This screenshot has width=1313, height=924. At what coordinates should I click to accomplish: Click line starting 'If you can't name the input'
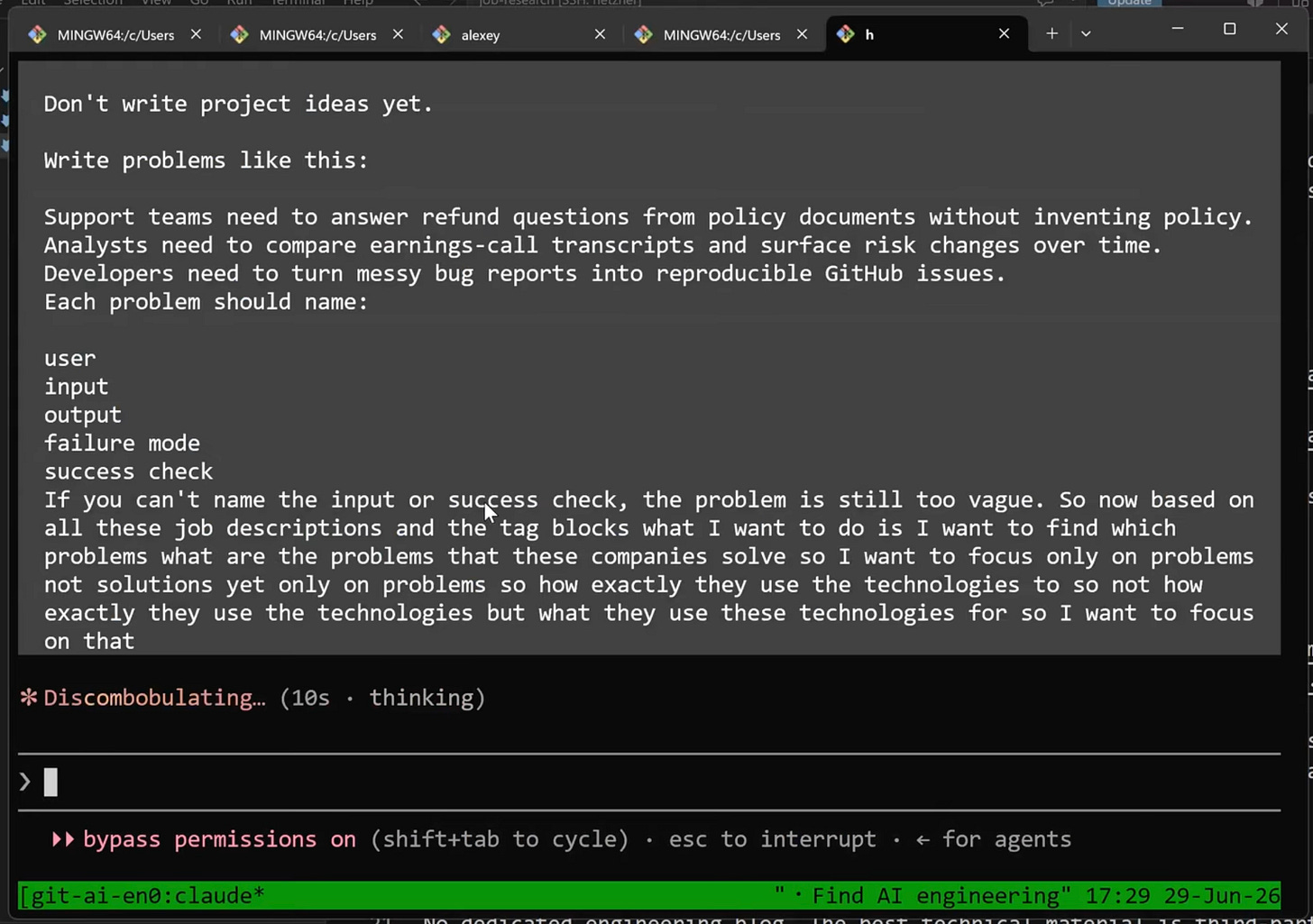(x=648, y=500)
